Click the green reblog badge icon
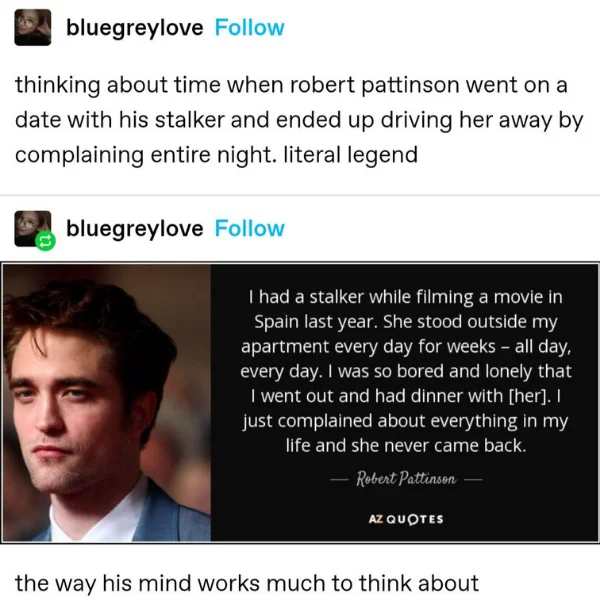 (x=45, y=241)
